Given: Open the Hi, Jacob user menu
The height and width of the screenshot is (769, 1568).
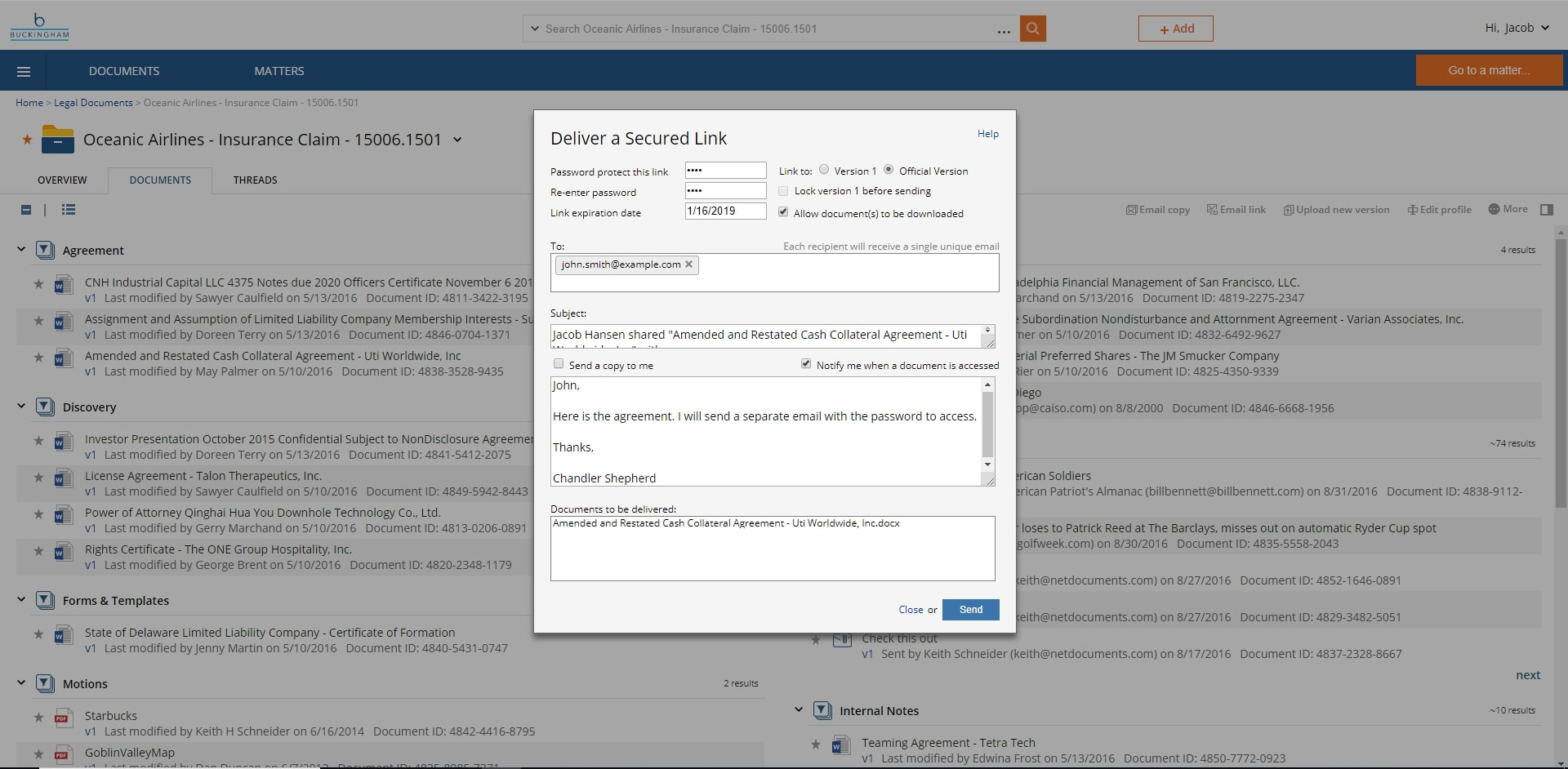Looking at the screenshot, I should point(1517,28).
